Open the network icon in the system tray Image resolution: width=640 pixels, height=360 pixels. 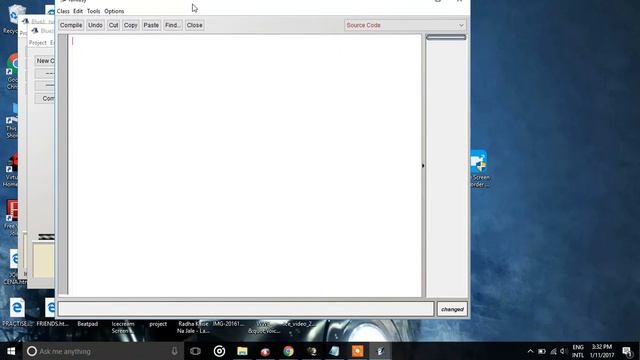[x=553, y=351]
